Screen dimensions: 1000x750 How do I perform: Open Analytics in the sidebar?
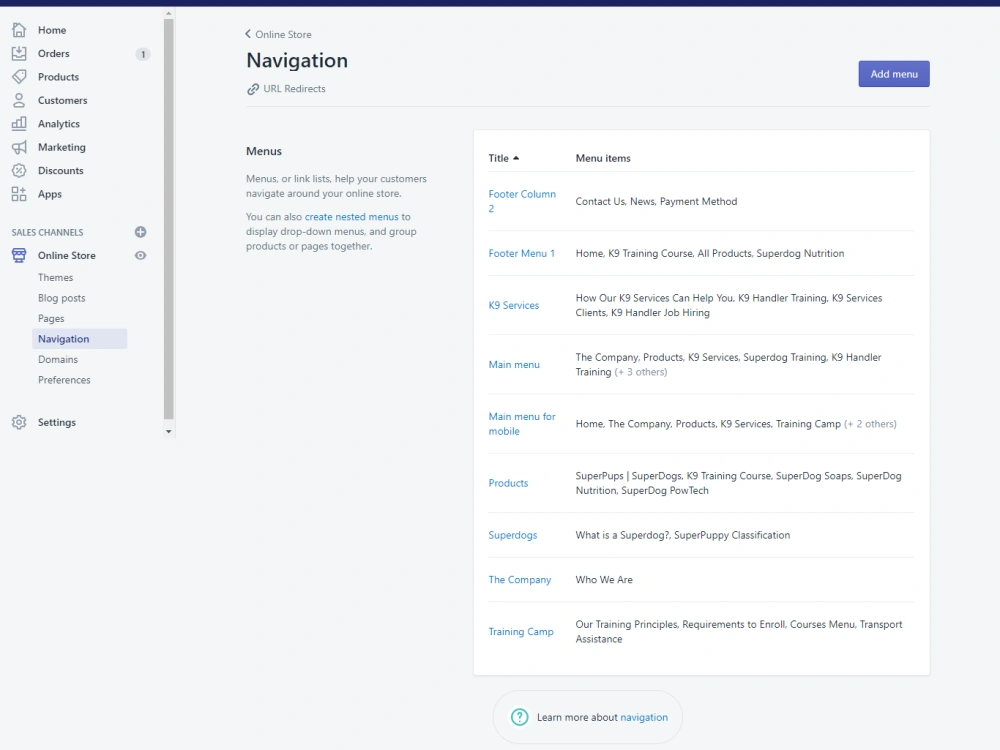[x=59, y=124]
